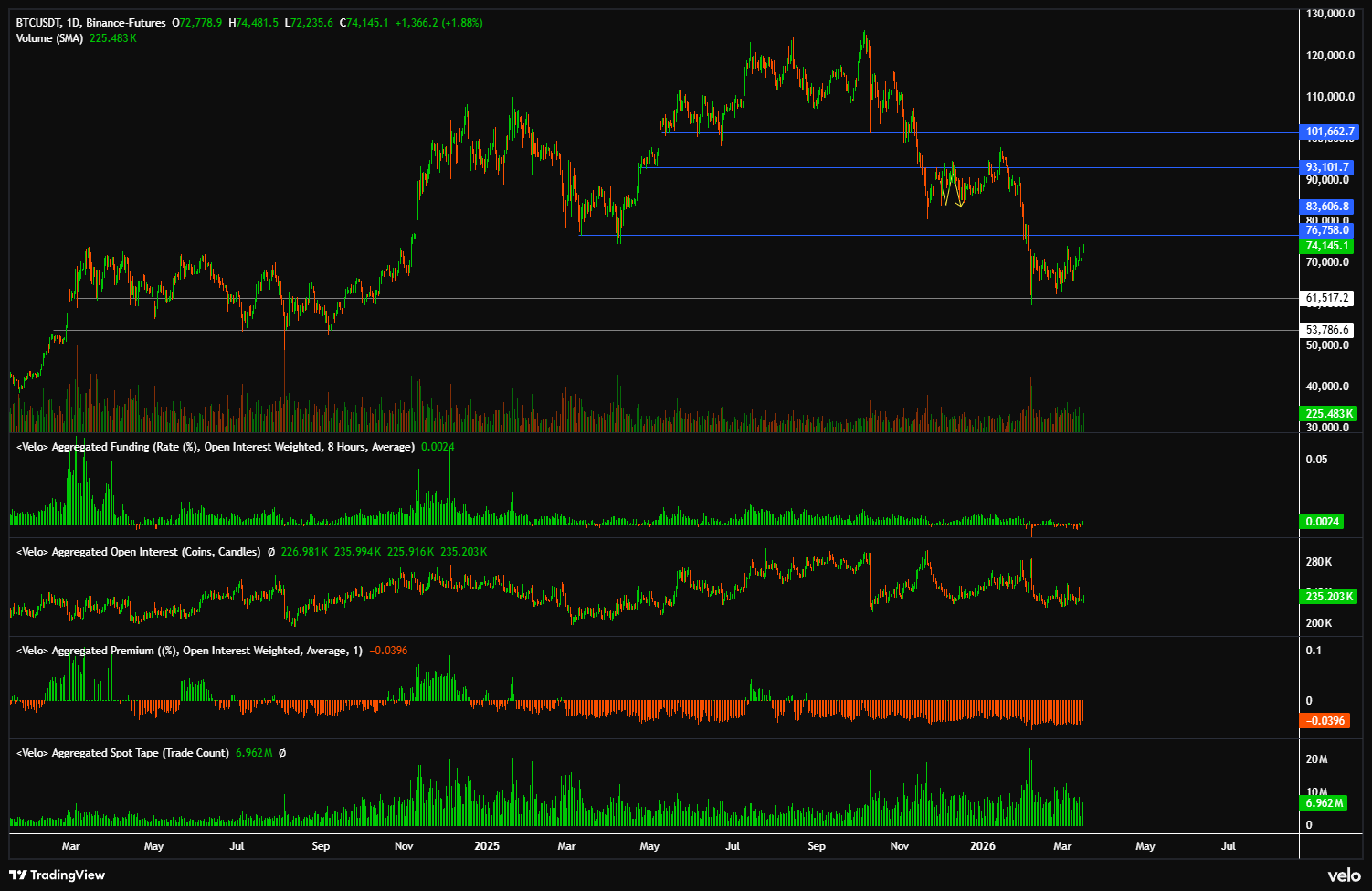Click the Aggregated Open Interest indicator legend
1372x891 pixels.
click(139, 552)
